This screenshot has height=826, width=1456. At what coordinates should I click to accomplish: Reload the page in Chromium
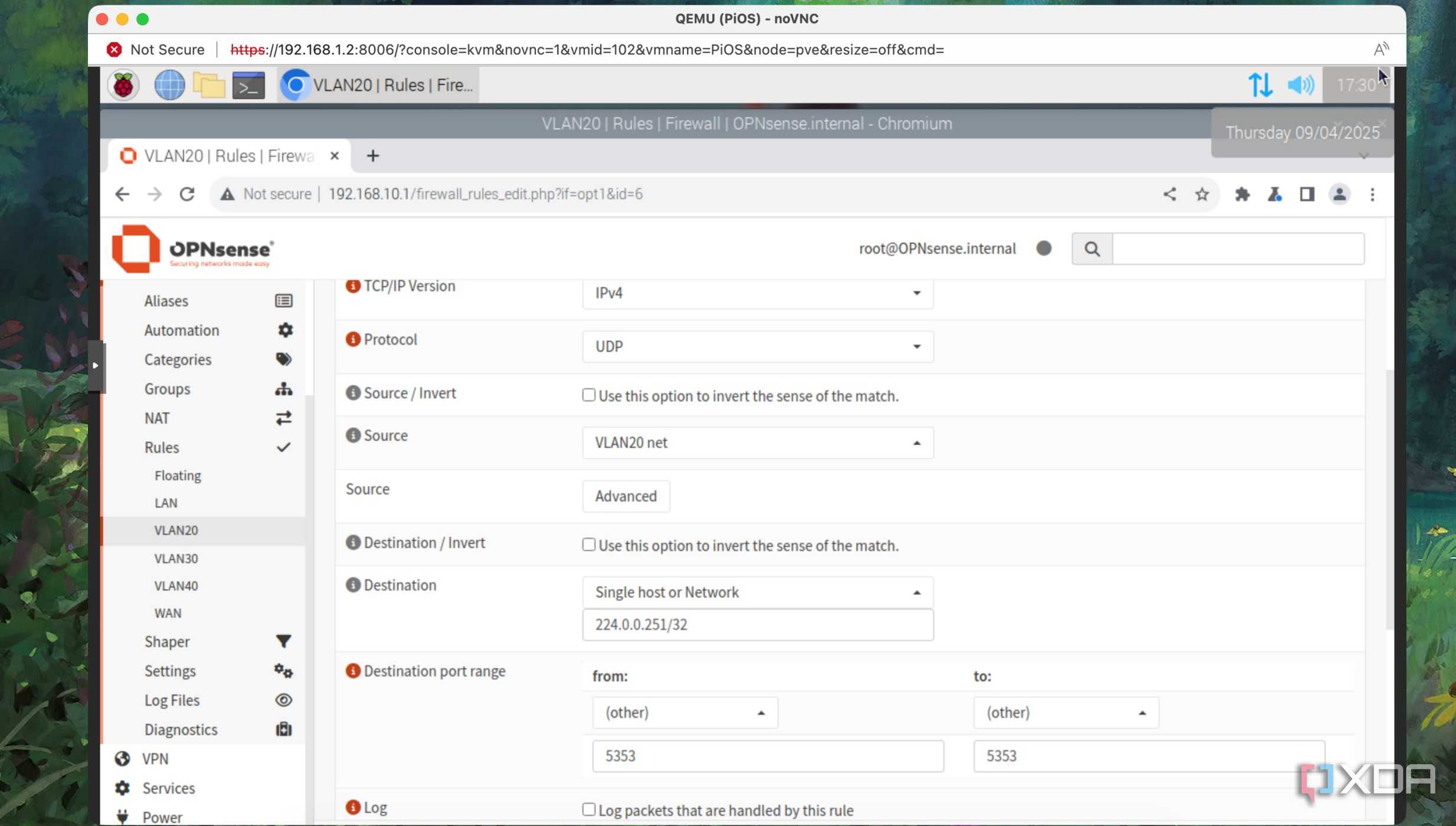click(x=187, y=194)
